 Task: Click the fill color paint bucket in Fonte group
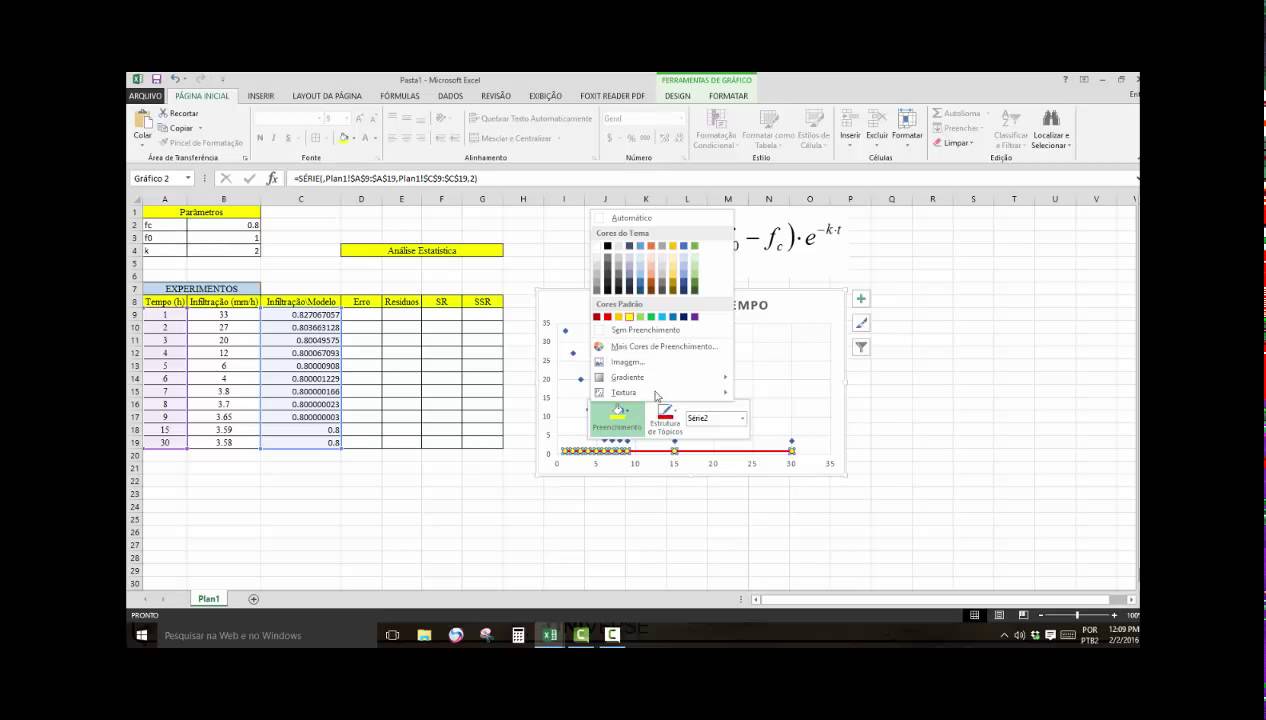tap(343, 138)
